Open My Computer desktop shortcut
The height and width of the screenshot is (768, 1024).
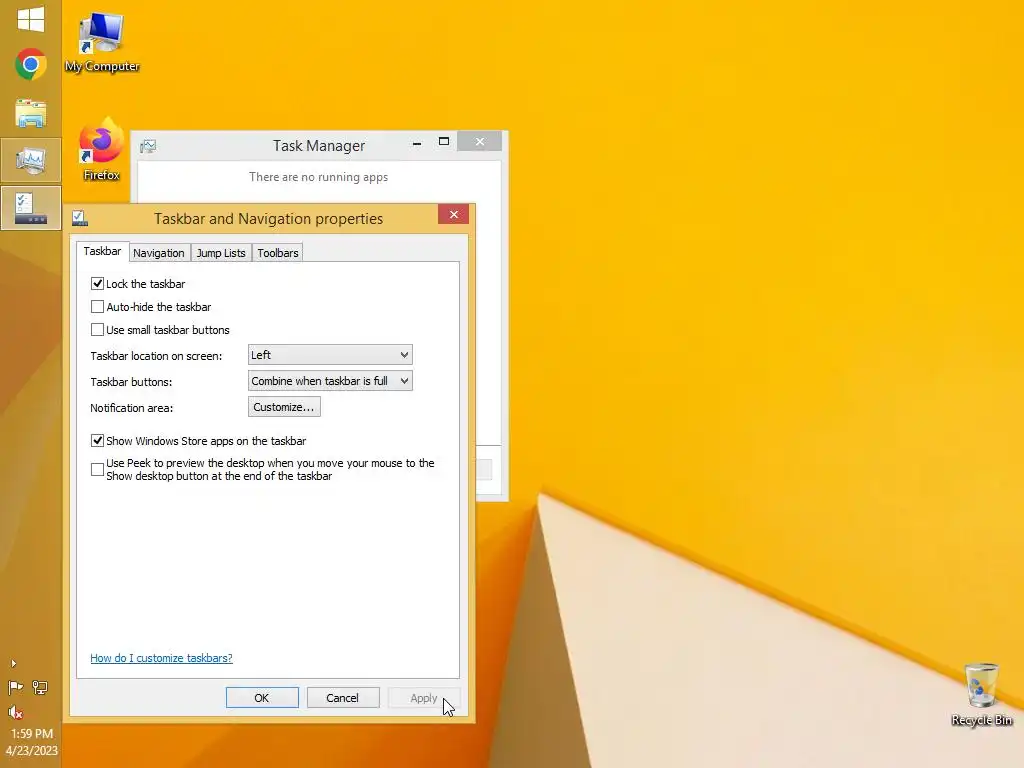pos(102,42)
